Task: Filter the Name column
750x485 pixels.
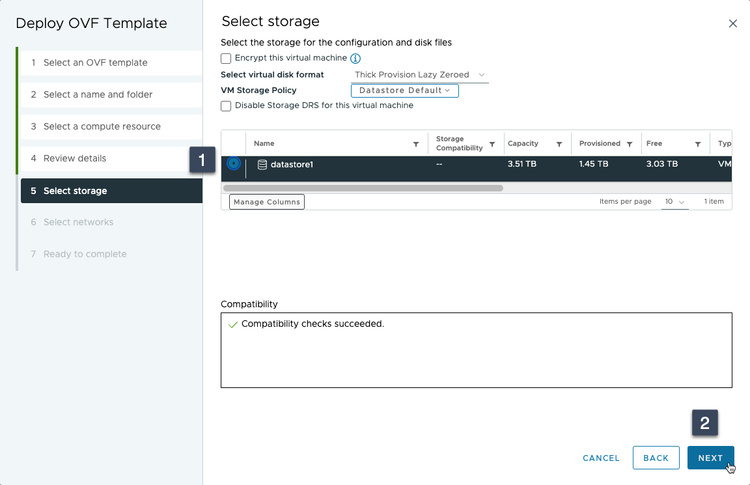Action: tap(416, 144)
